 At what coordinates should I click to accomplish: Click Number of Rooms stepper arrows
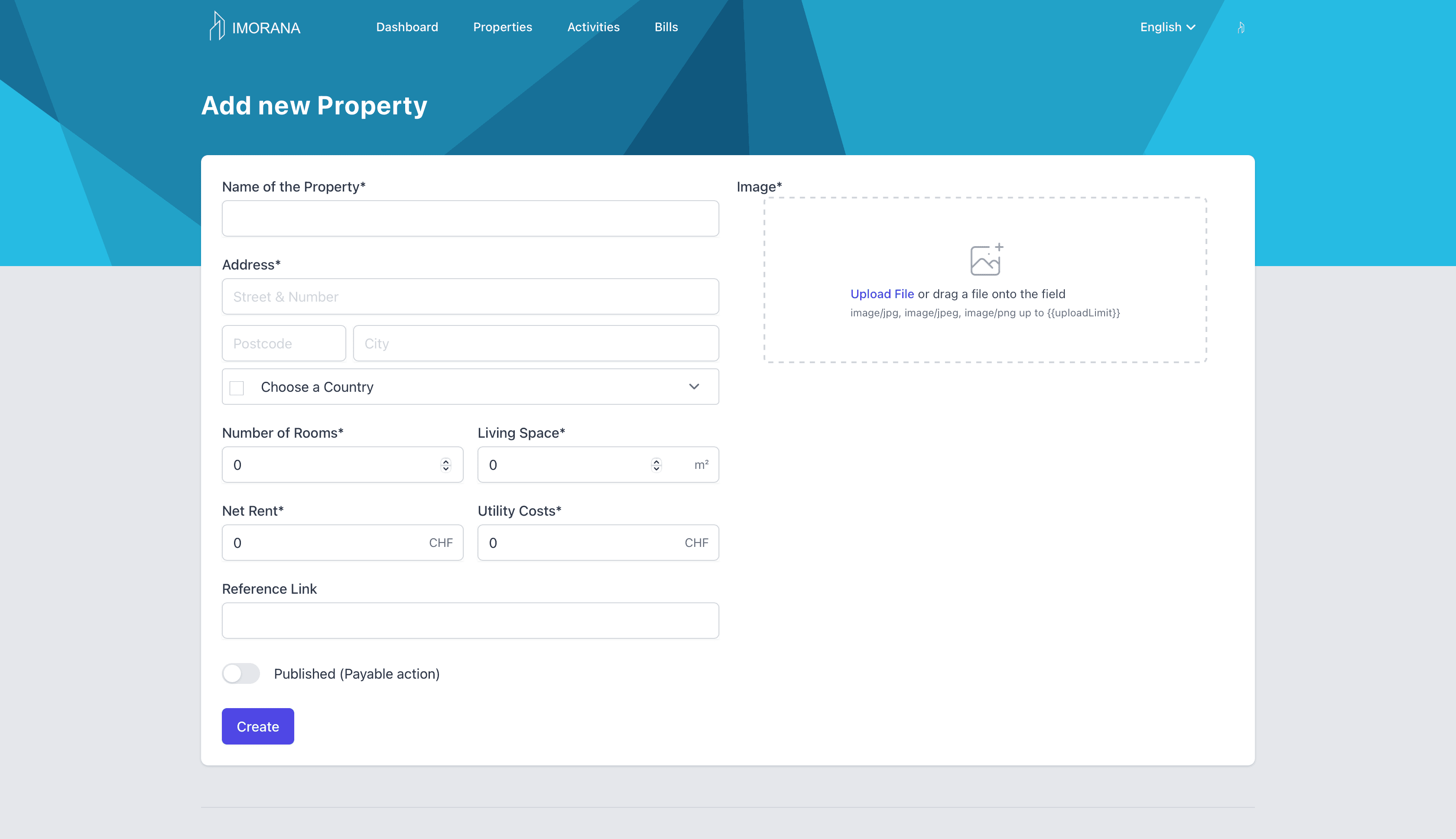(x=445, y=465)
